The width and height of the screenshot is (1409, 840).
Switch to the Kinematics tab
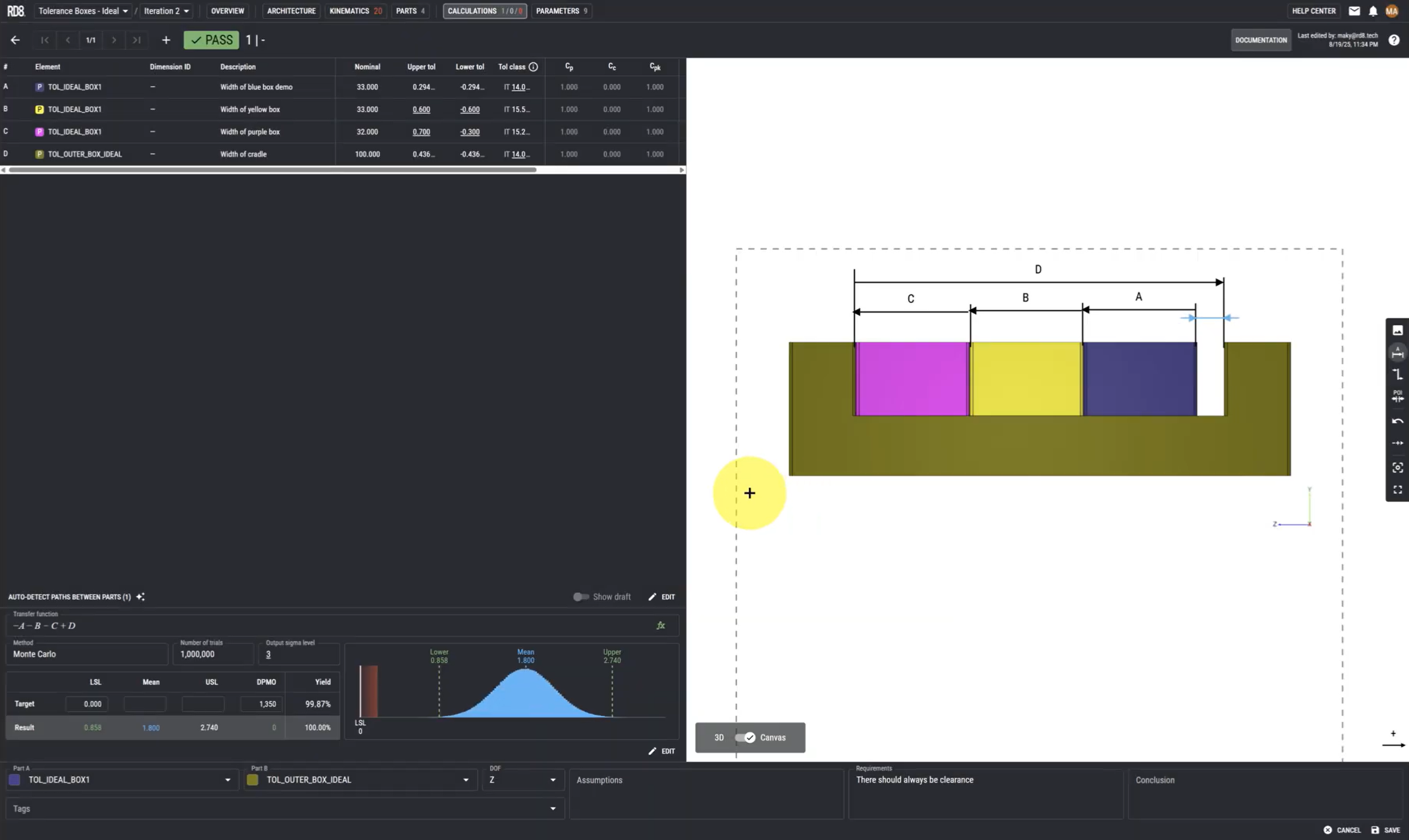coord(355,11)
